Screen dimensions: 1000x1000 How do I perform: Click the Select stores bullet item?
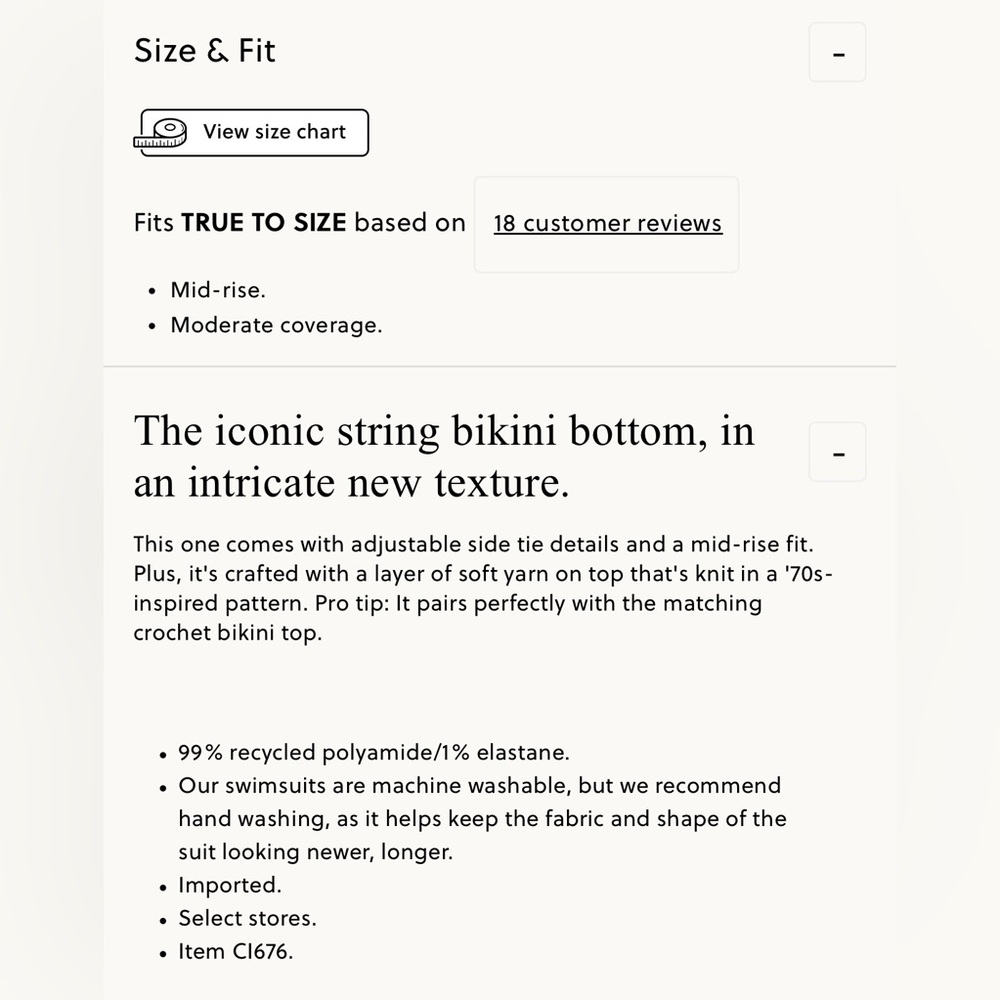[247, 918]
